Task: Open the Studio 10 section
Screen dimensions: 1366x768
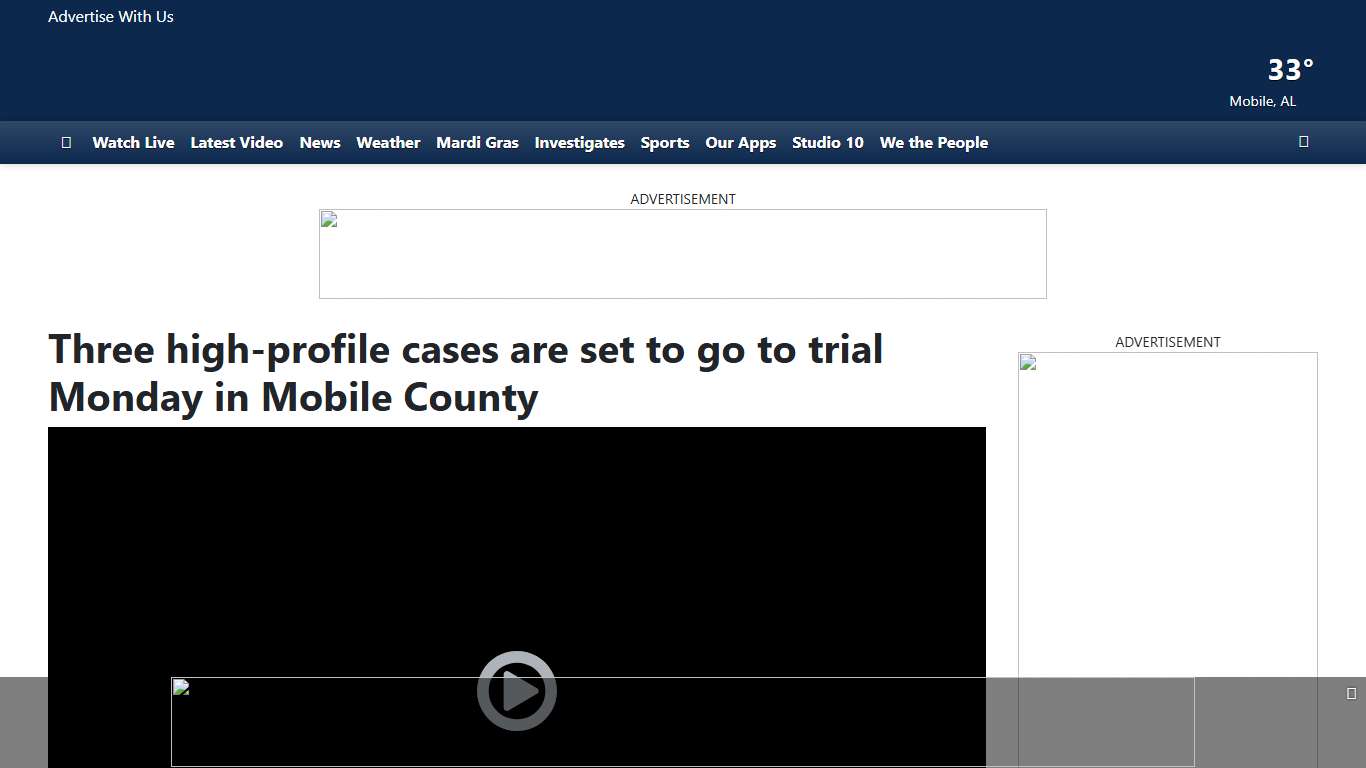Action: [x=827, y=142]
